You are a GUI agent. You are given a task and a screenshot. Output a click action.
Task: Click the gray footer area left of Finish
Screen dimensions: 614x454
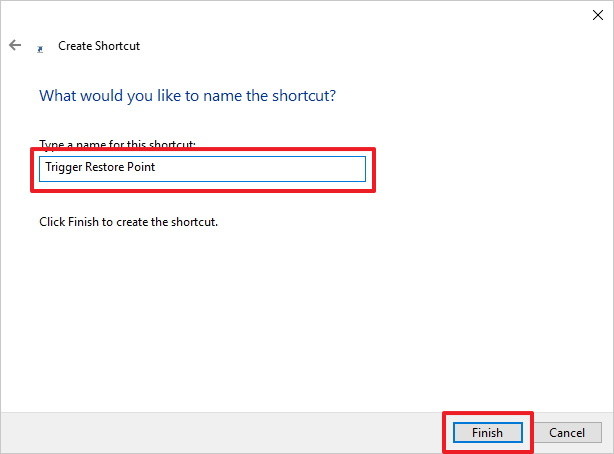click(220, 432)
